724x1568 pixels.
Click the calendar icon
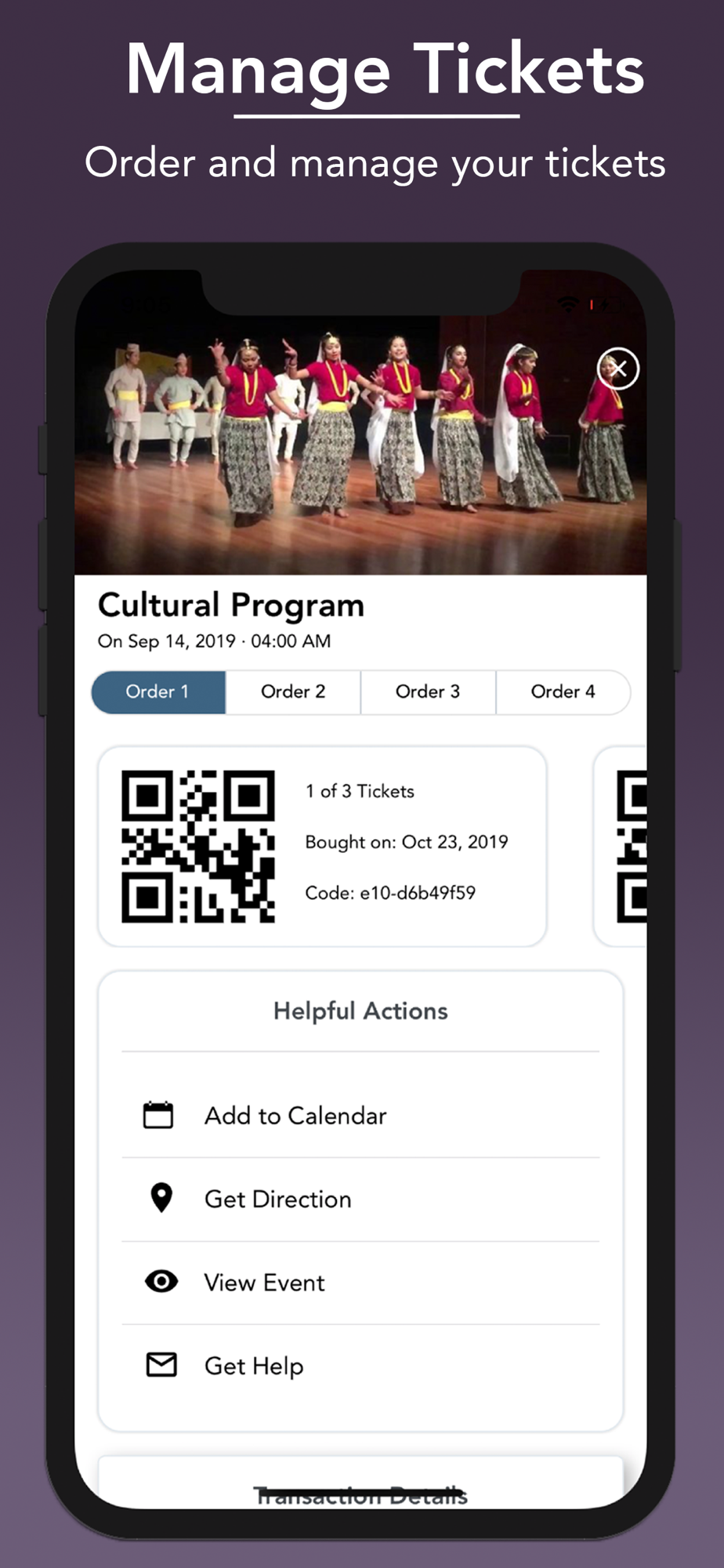[x=158, y=1115]
